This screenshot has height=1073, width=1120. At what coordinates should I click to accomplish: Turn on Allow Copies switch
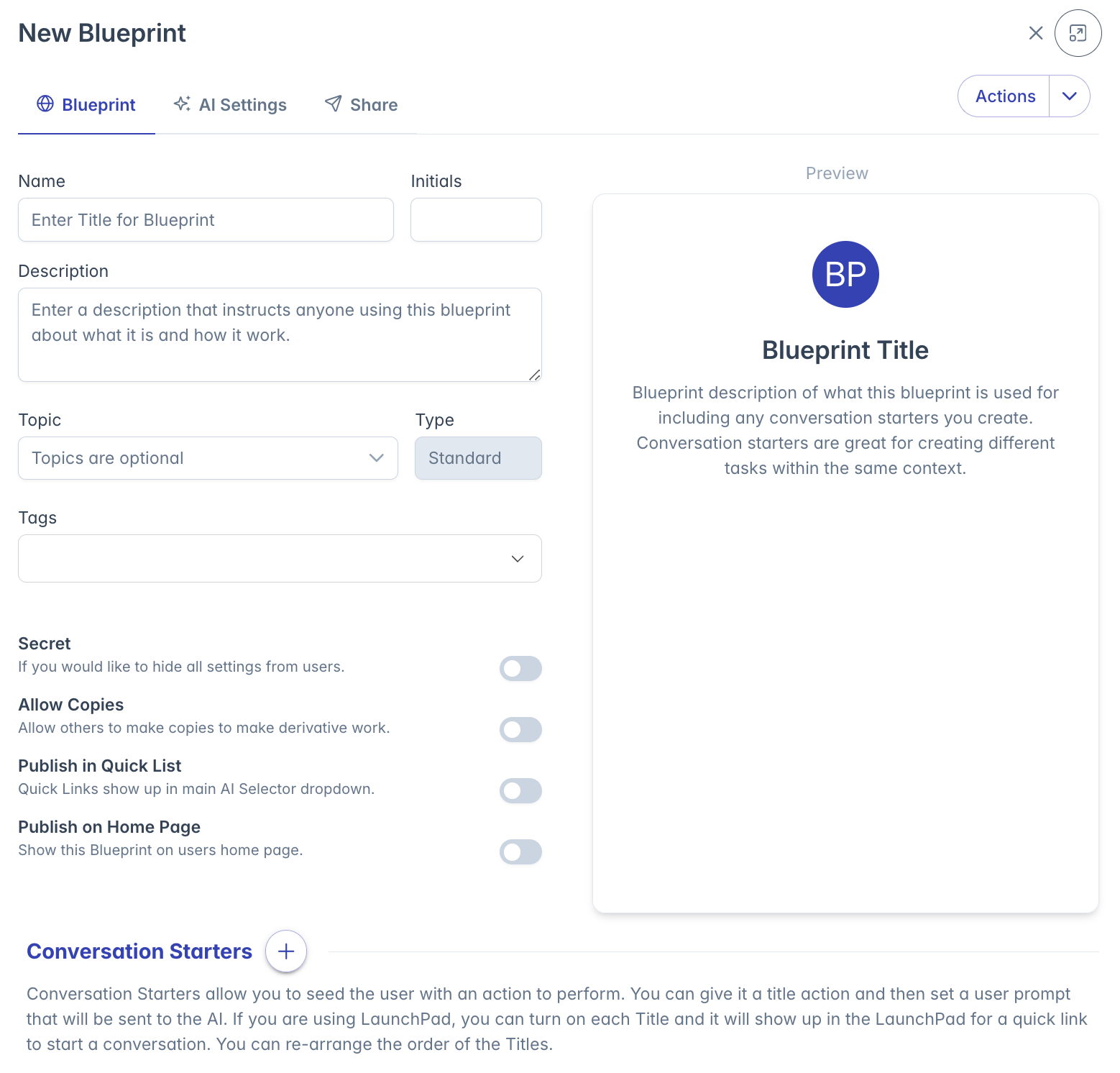[x=520, y=730]
